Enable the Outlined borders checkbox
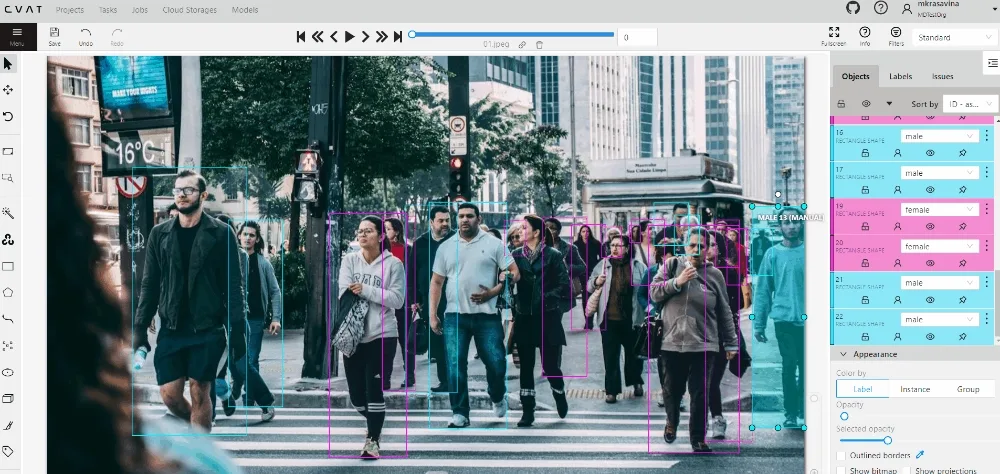 tap(841, 455)
